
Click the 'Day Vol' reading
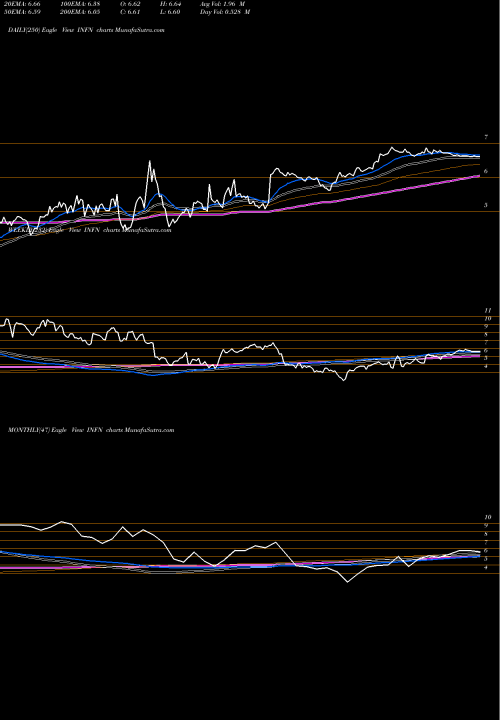coord(225,12)
